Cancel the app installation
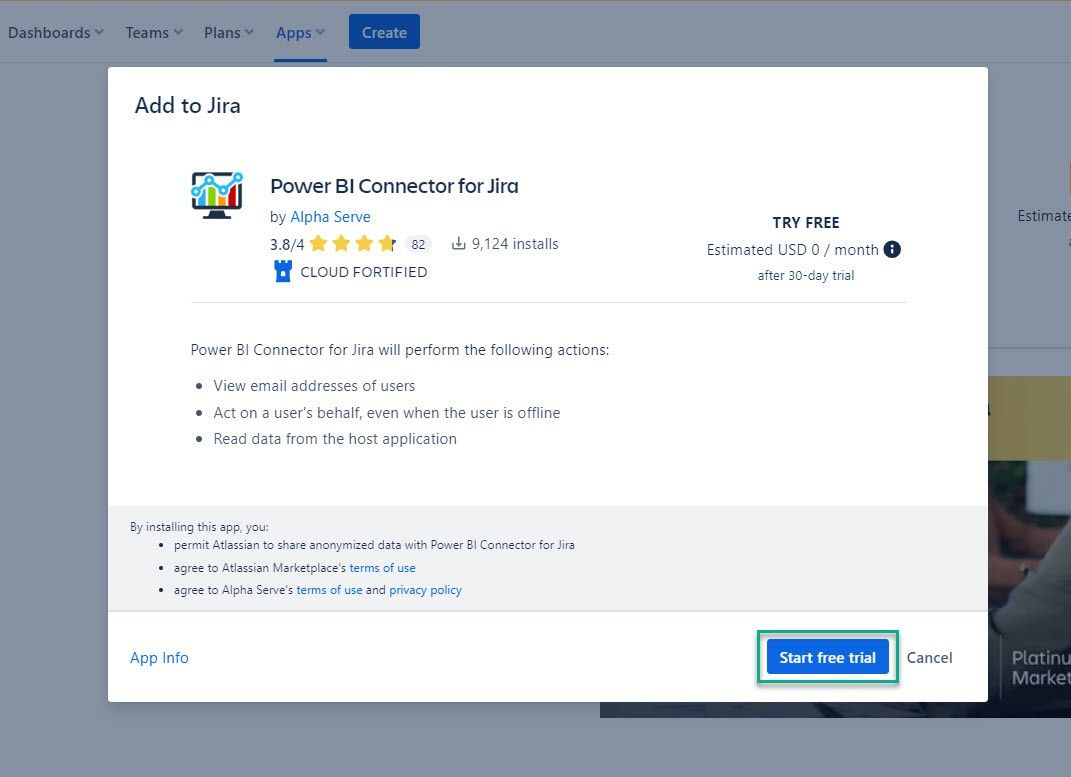This screenshot has height=777, width=1071. pyautogui.click(x=929, y=657)
